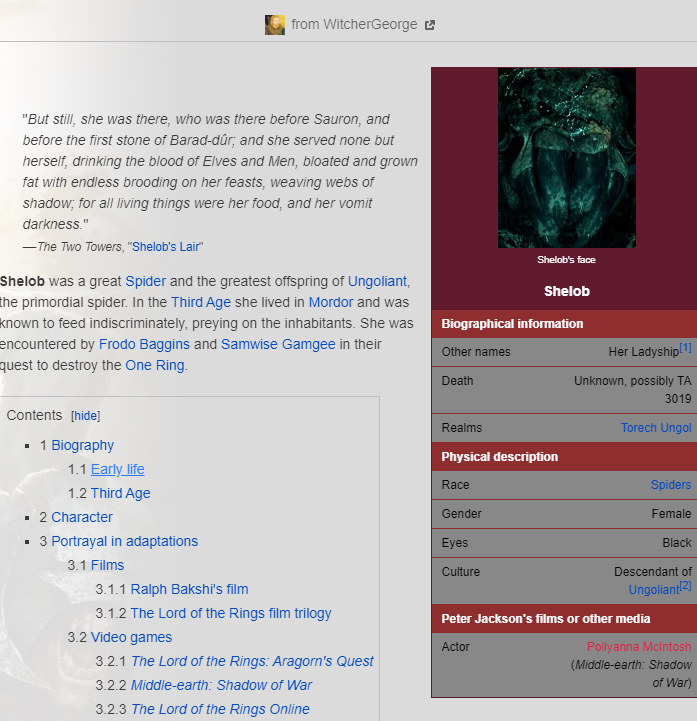
Task: Open reference [2] in Culture row
Action: (x=685, y=586)
